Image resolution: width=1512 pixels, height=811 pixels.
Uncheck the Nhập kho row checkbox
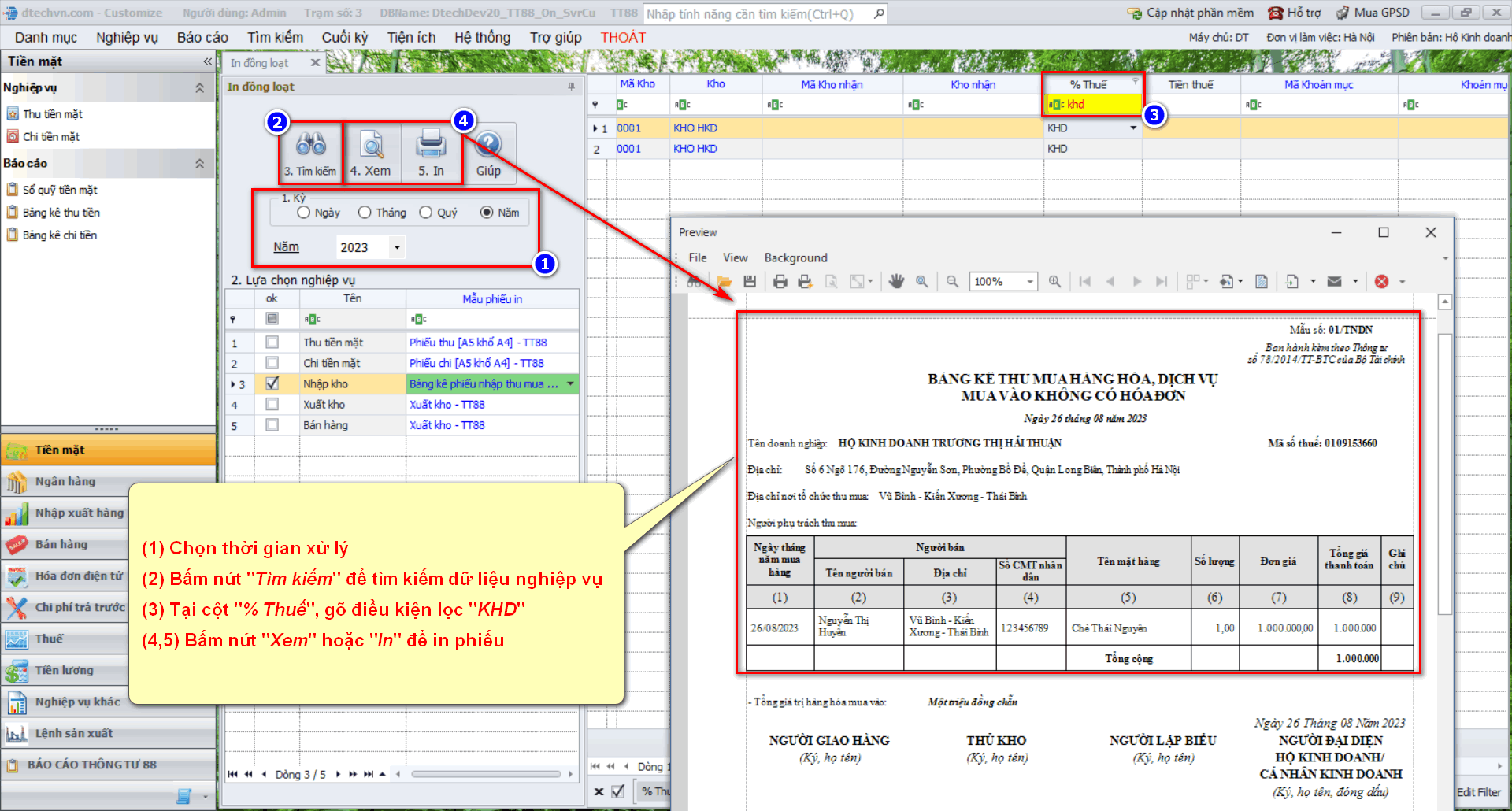pos(272,383)
